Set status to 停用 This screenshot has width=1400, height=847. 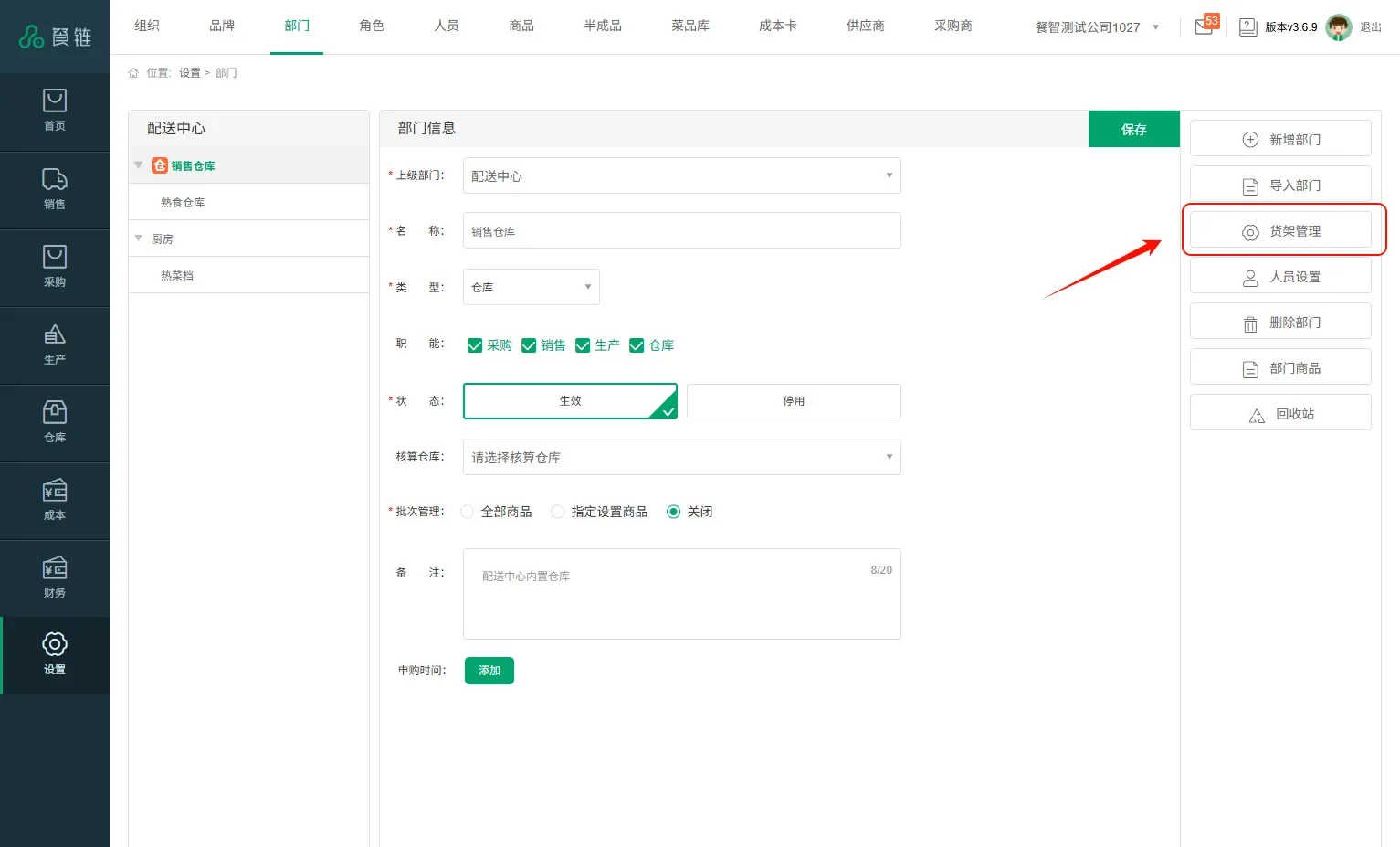793,401
